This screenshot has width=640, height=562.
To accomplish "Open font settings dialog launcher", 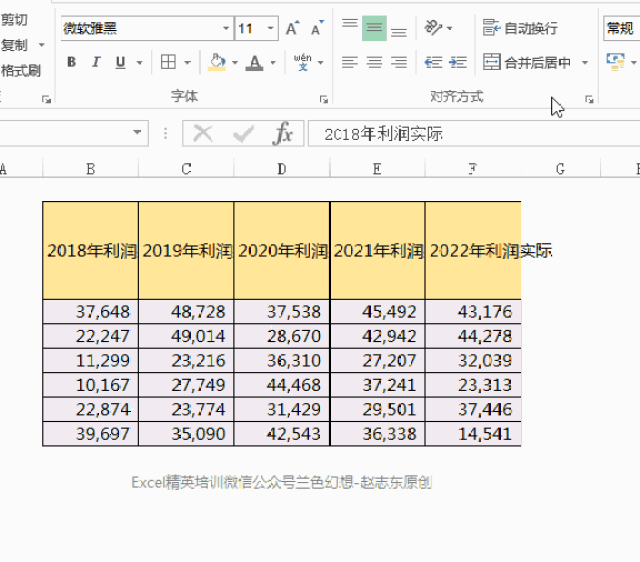I will pyautogui.click(x=324, y=99).
